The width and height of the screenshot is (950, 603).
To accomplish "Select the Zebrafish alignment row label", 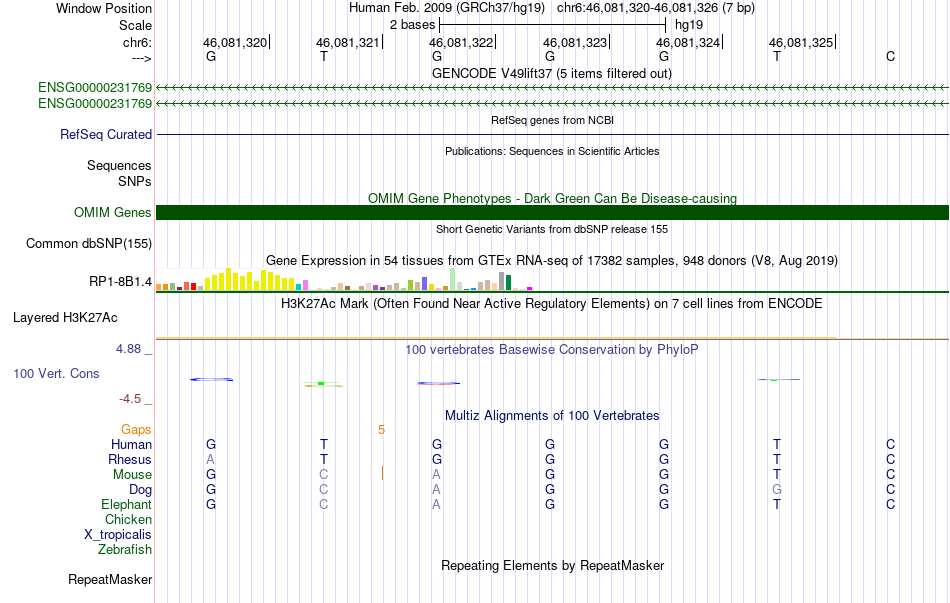I will tap(125, 550).
